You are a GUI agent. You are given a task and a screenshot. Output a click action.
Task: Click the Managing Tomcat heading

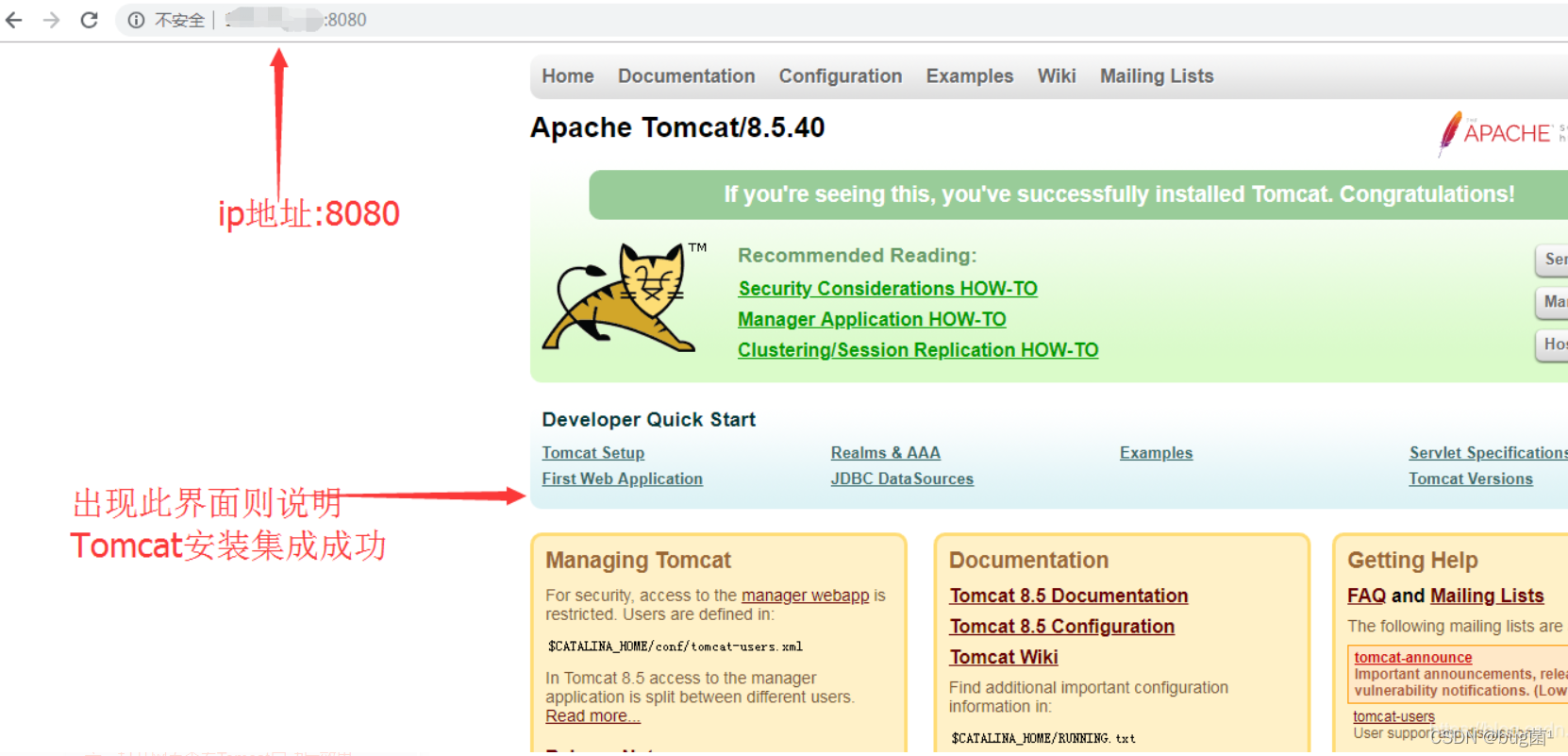(x=638, y=560)
